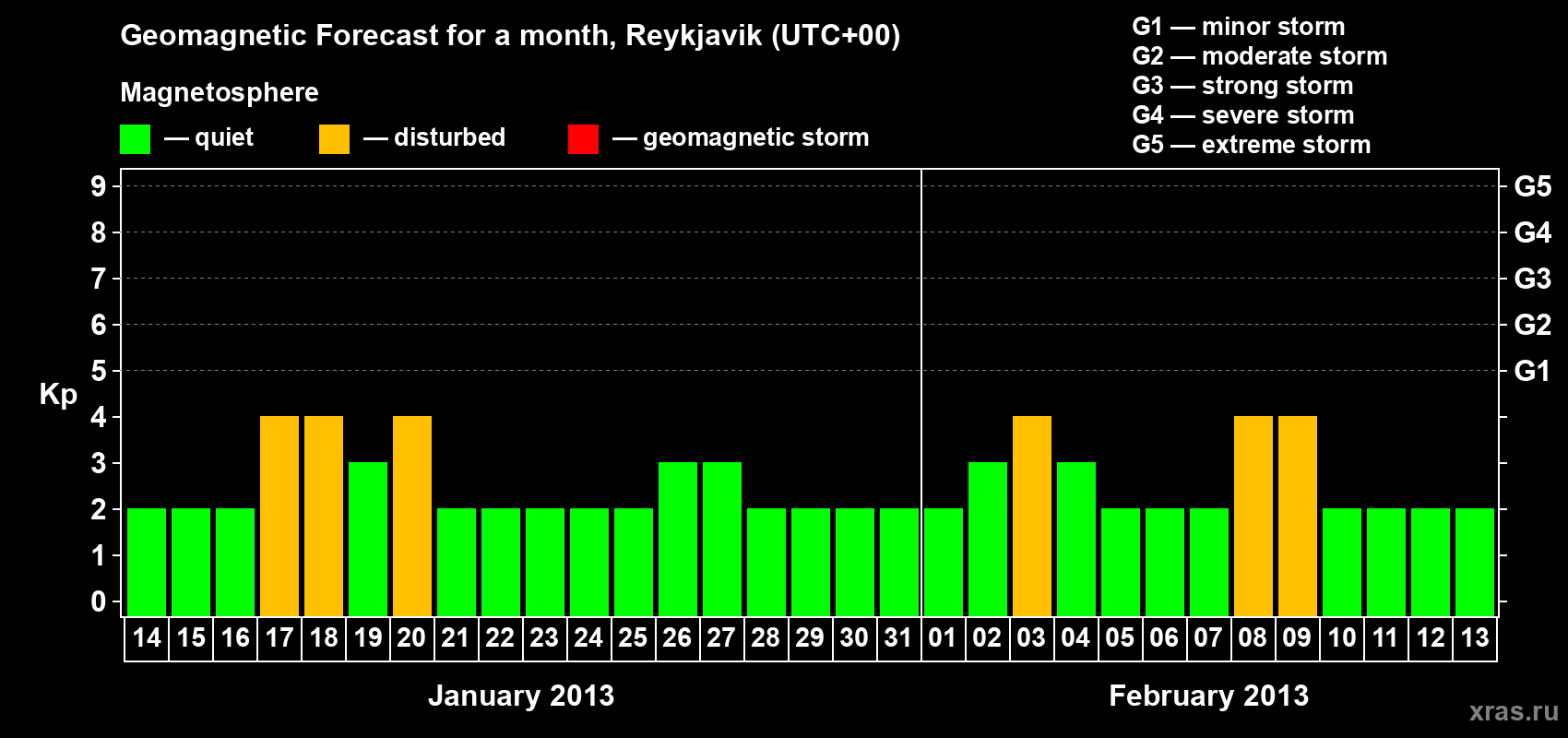Click date label 05 on the axis
Viewport: 1568px width, 738px height.
[1120, 637]
